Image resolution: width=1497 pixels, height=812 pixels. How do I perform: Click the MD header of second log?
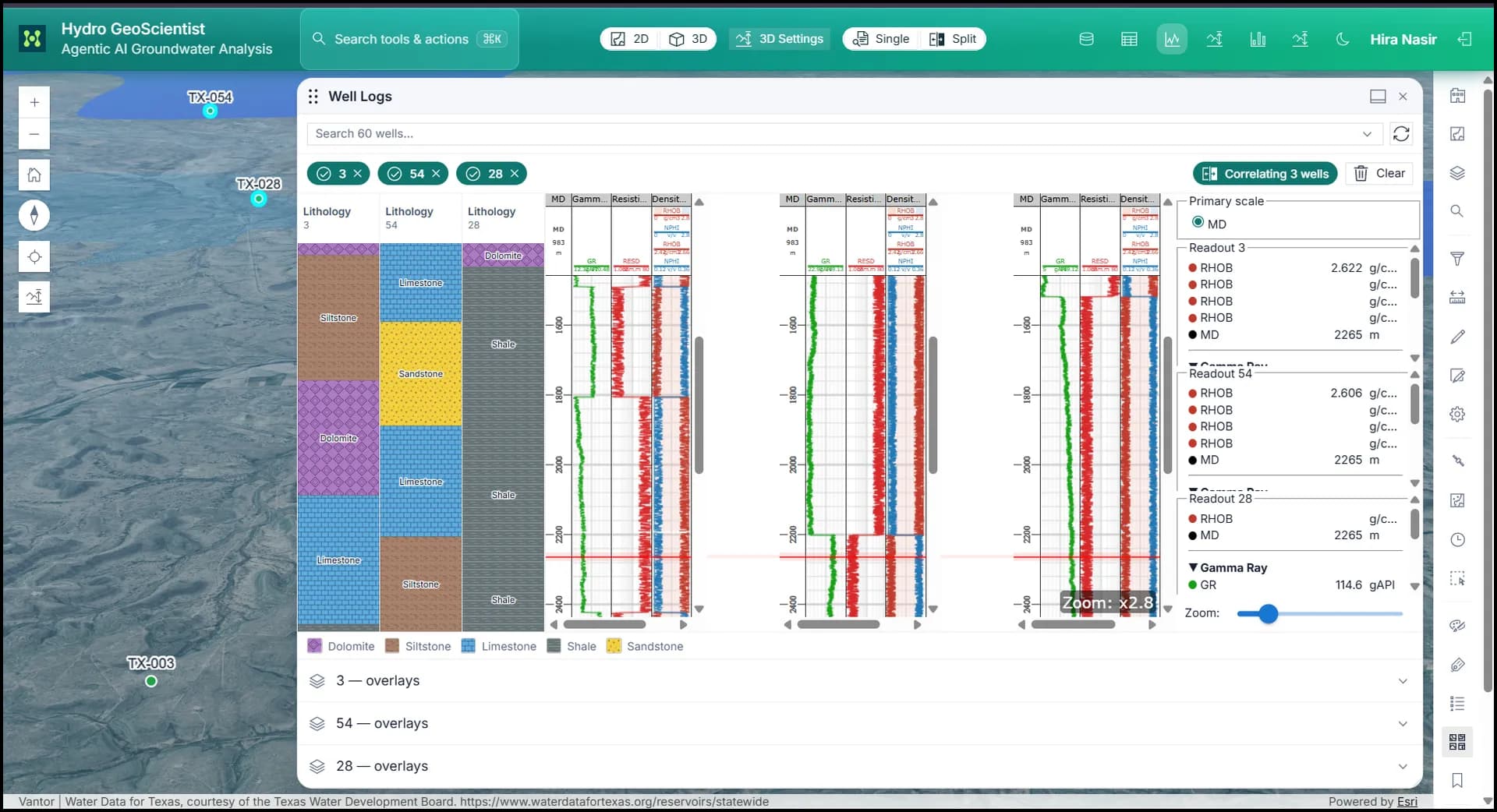pos(792,199)
